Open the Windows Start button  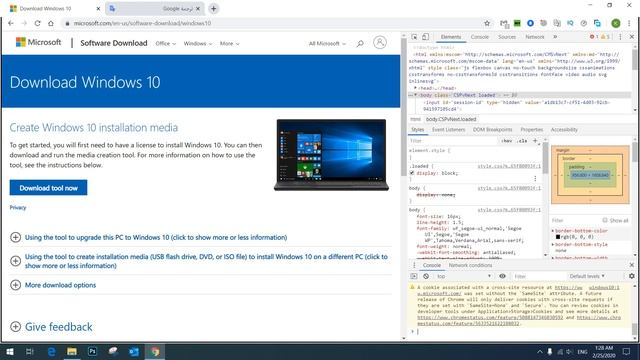point(9,351)
